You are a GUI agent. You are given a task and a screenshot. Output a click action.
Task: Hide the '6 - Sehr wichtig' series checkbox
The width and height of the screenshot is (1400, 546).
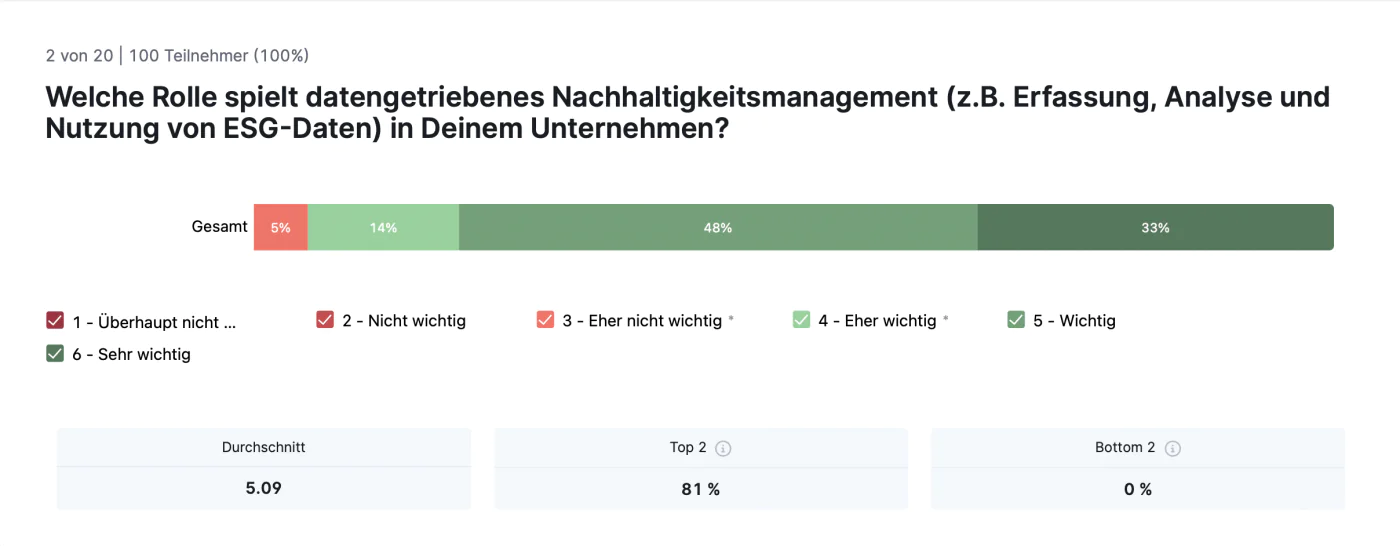[x=55, y=353]
